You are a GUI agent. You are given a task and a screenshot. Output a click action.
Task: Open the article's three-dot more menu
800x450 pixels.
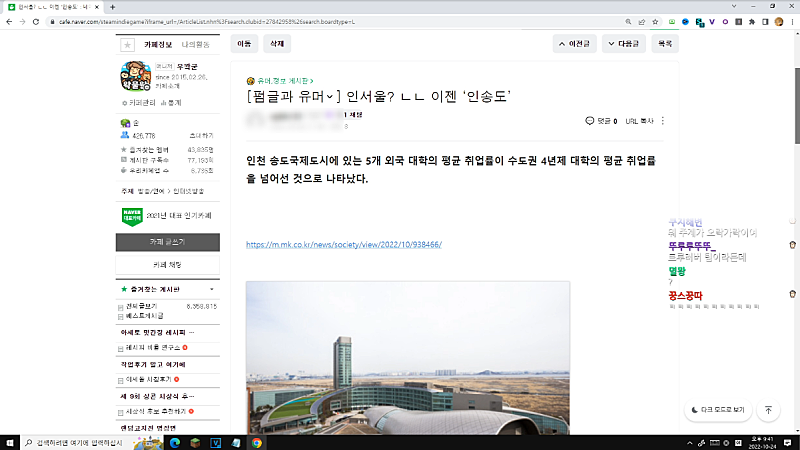(663, 121)
